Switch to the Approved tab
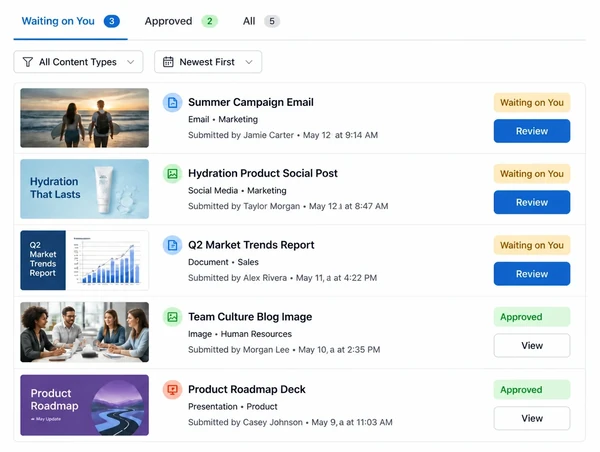The height and width of the screenshot is (452, 600). point(181,21)
